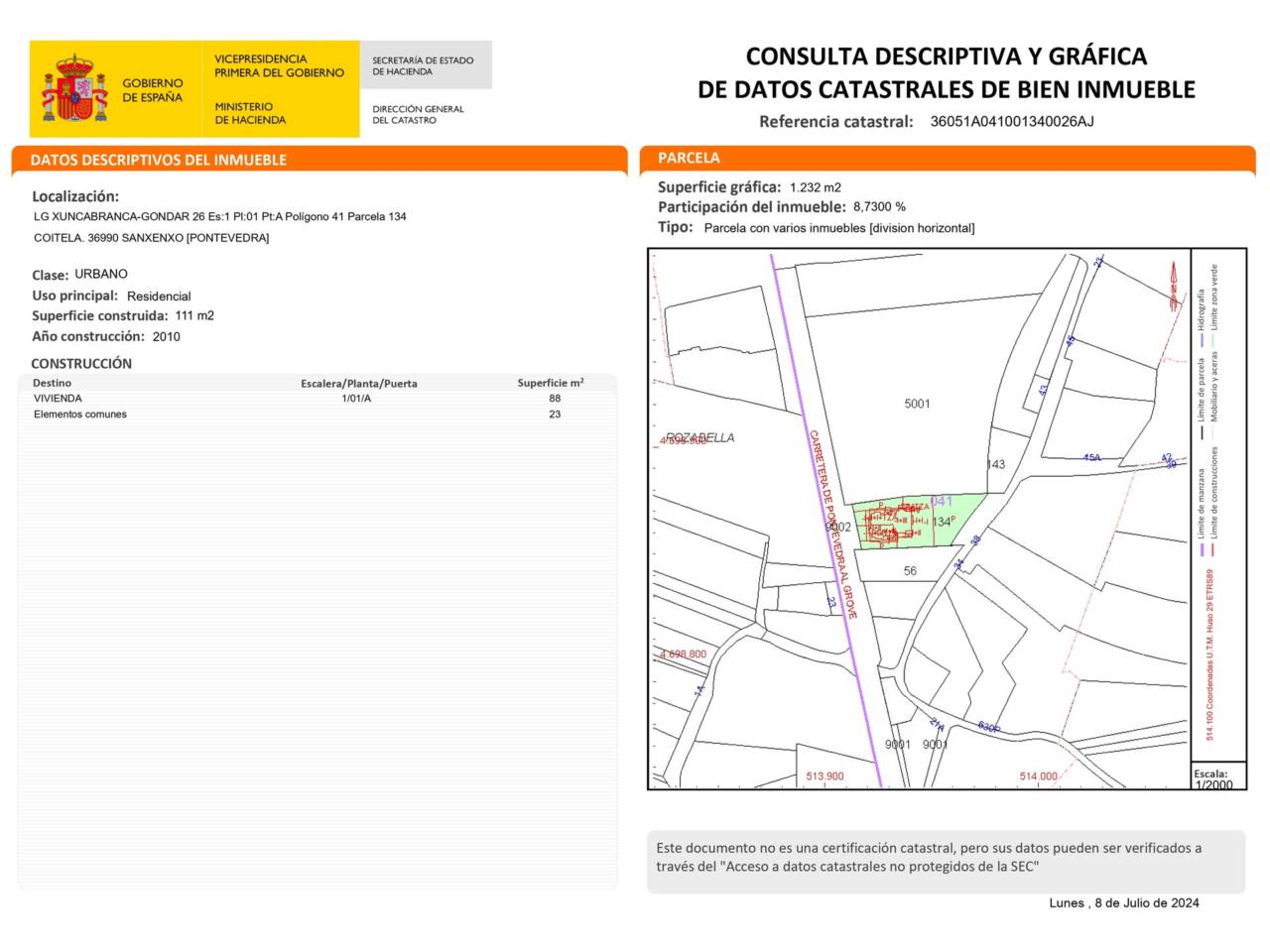Click the coordinate label '4,698,800' on map

pos(684,654)
